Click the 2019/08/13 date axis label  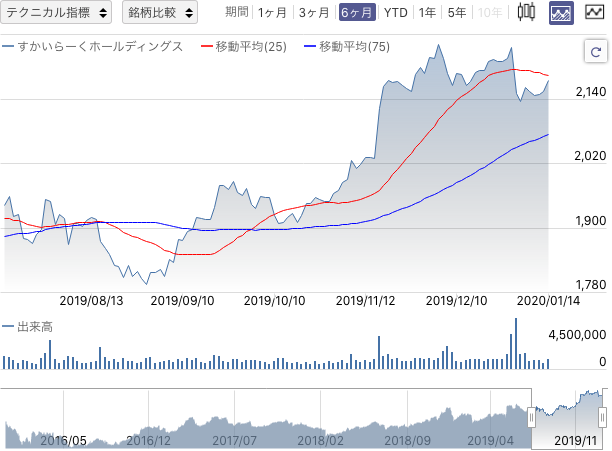91,301
